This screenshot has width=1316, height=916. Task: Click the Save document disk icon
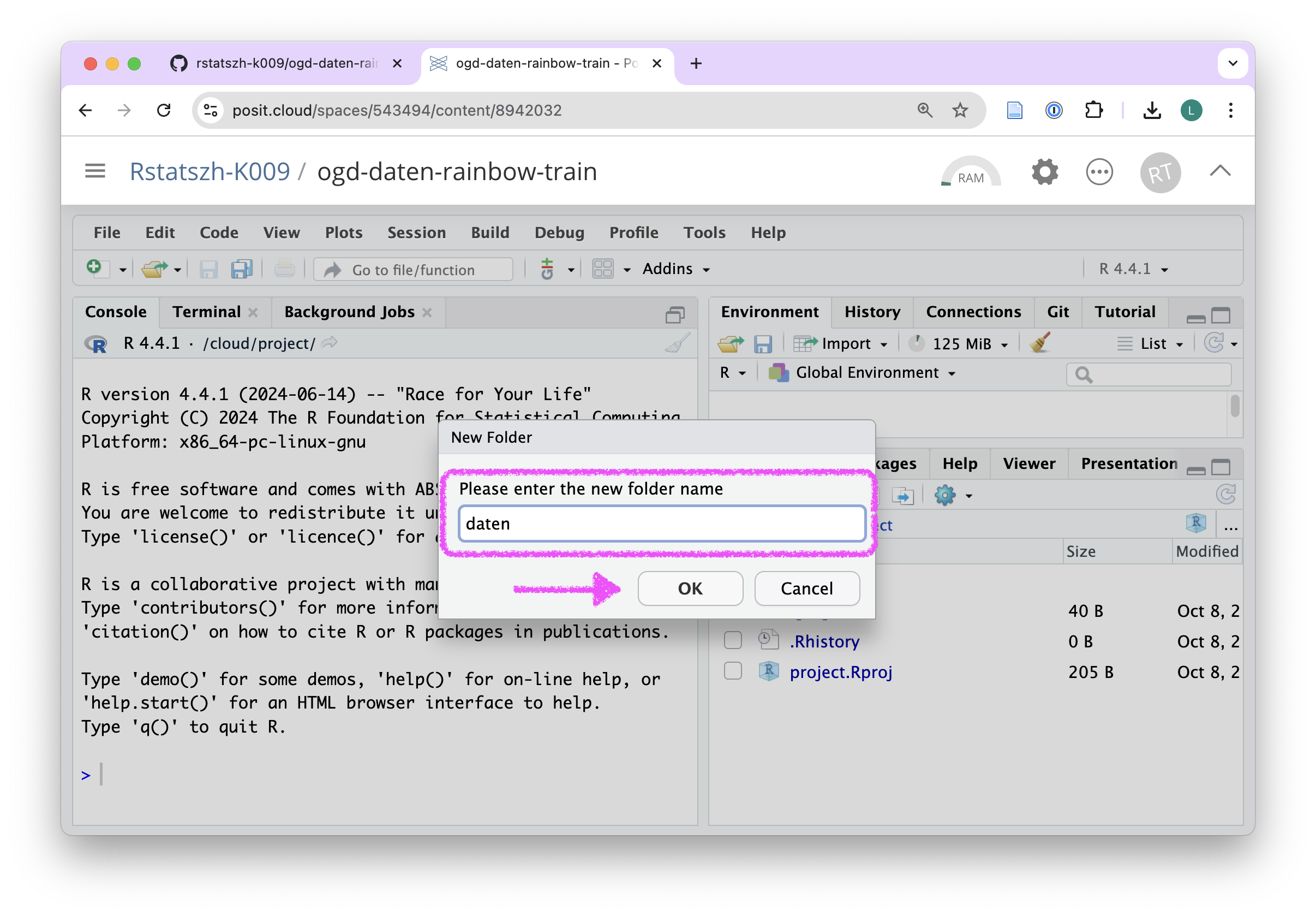(208, 269)
